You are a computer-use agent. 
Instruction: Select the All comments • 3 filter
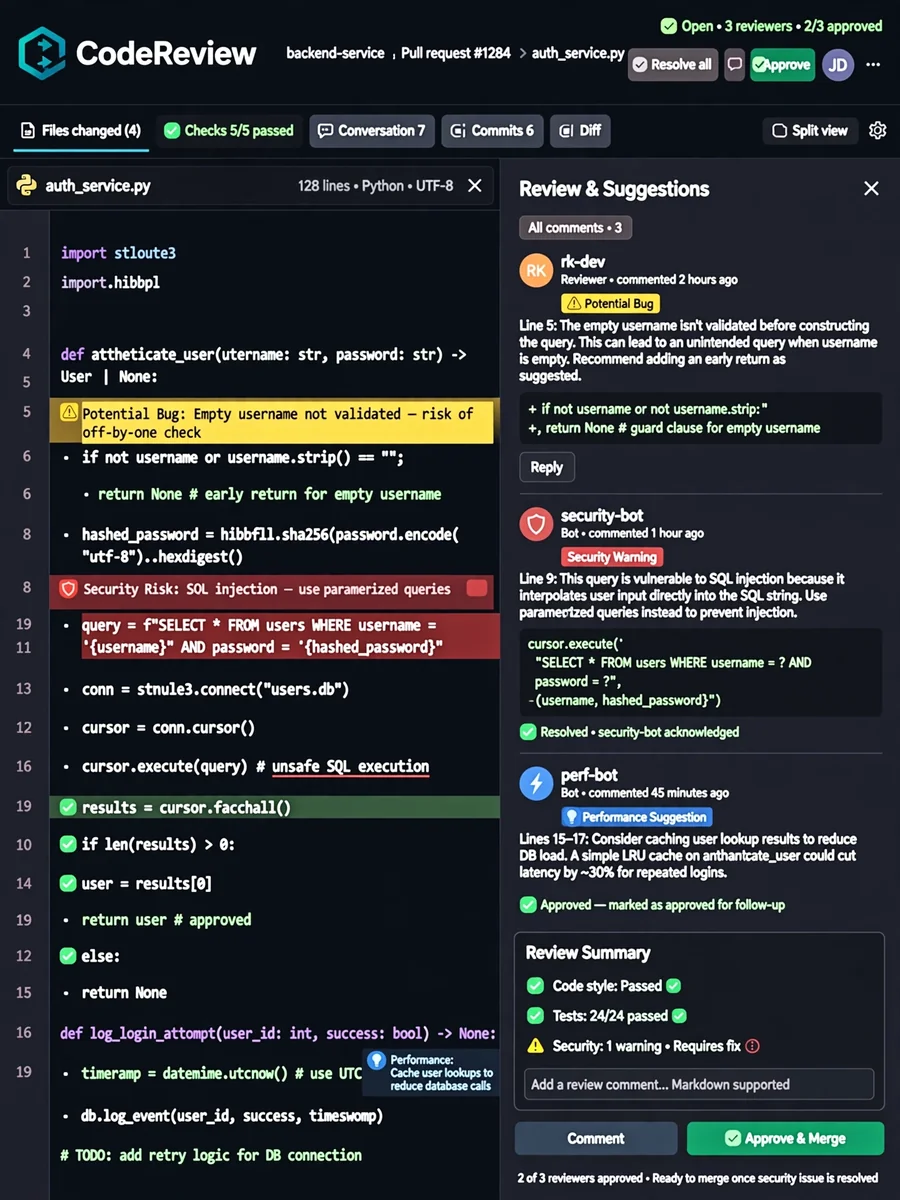575,227
